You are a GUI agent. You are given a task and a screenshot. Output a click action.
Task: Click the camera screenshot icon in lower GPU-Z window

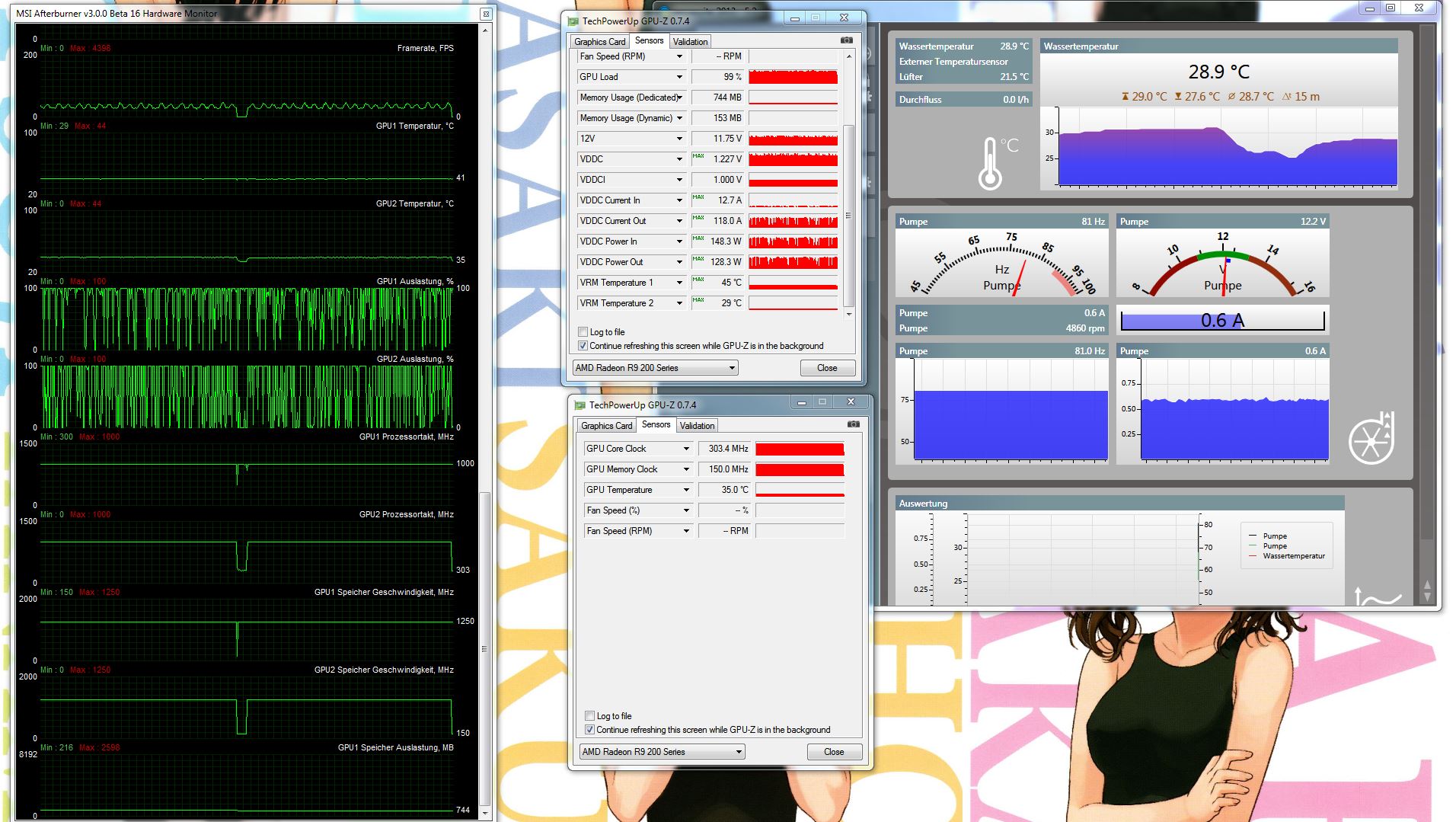(x=853, y=424)
